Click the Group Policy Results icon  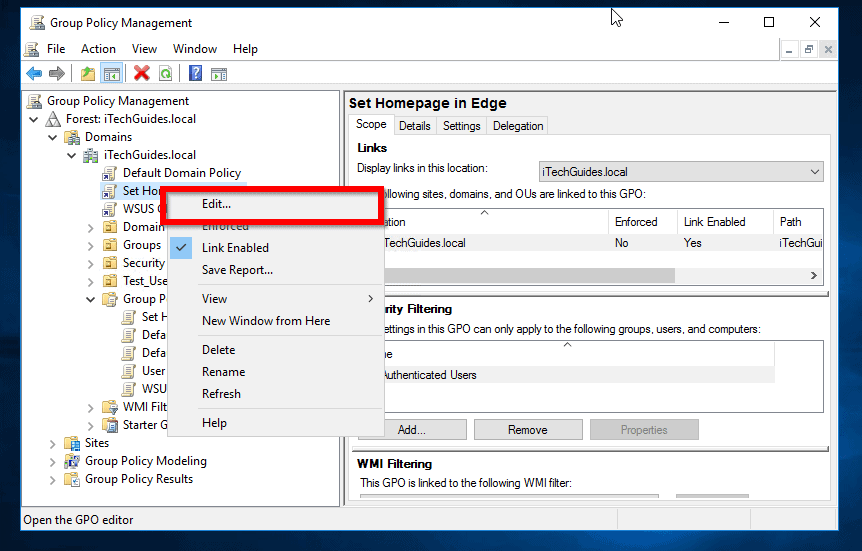(72, 480)
